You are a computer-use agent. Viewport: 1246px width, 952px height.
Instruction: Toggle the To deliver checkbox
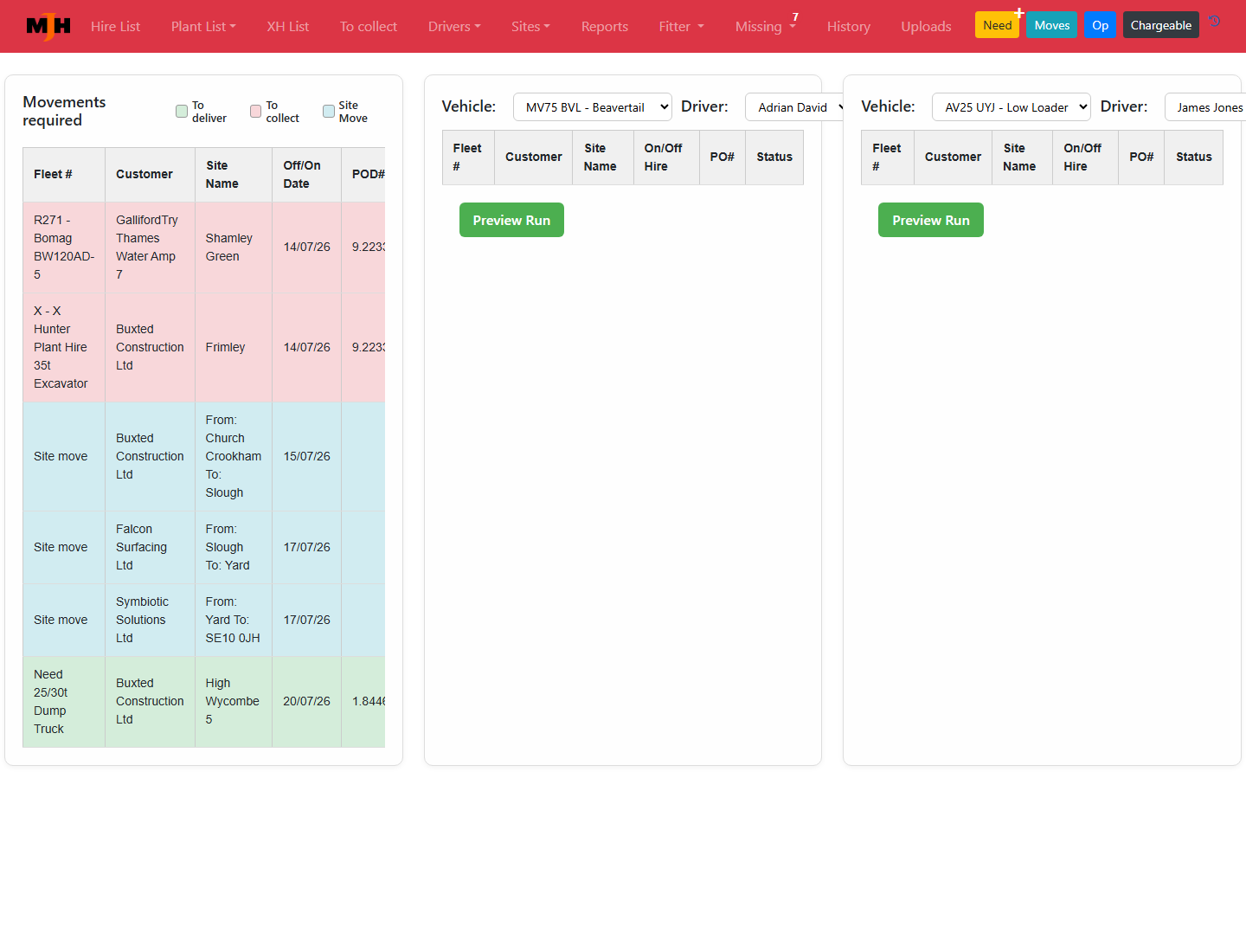182,111
